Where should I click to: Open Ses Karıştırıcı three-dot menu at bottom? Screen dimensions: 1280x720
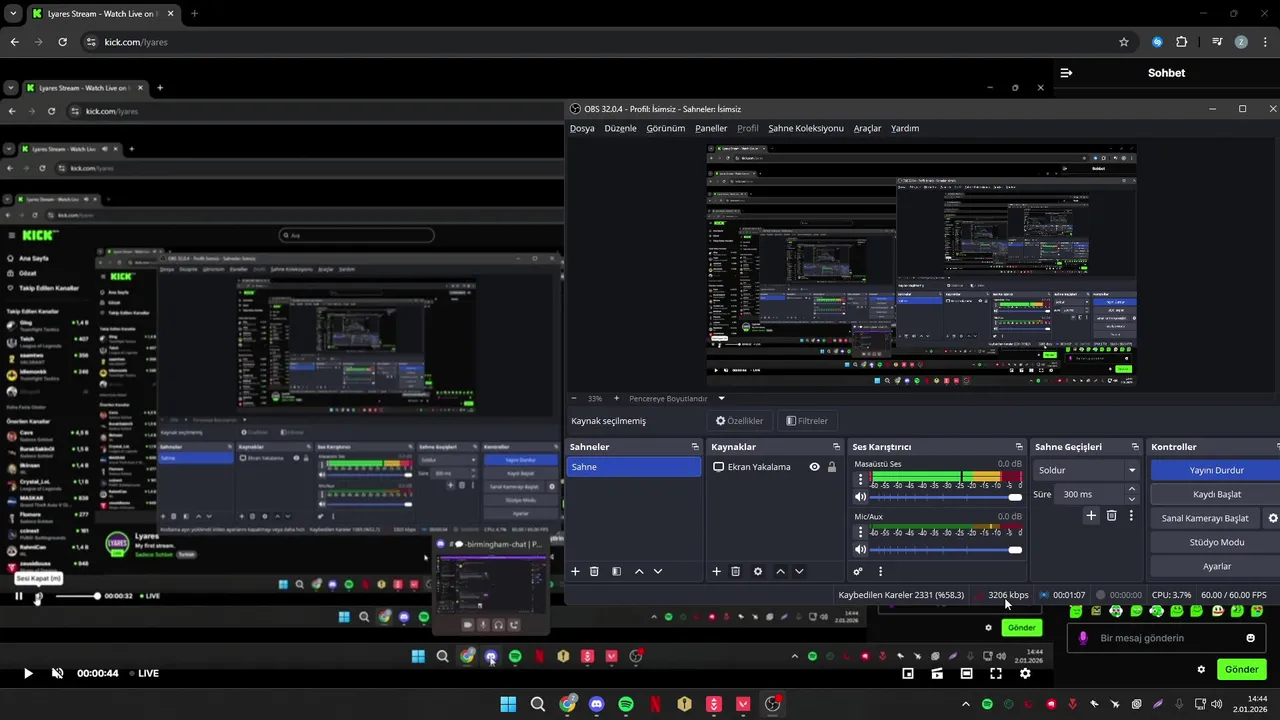(x=880, y=571)
